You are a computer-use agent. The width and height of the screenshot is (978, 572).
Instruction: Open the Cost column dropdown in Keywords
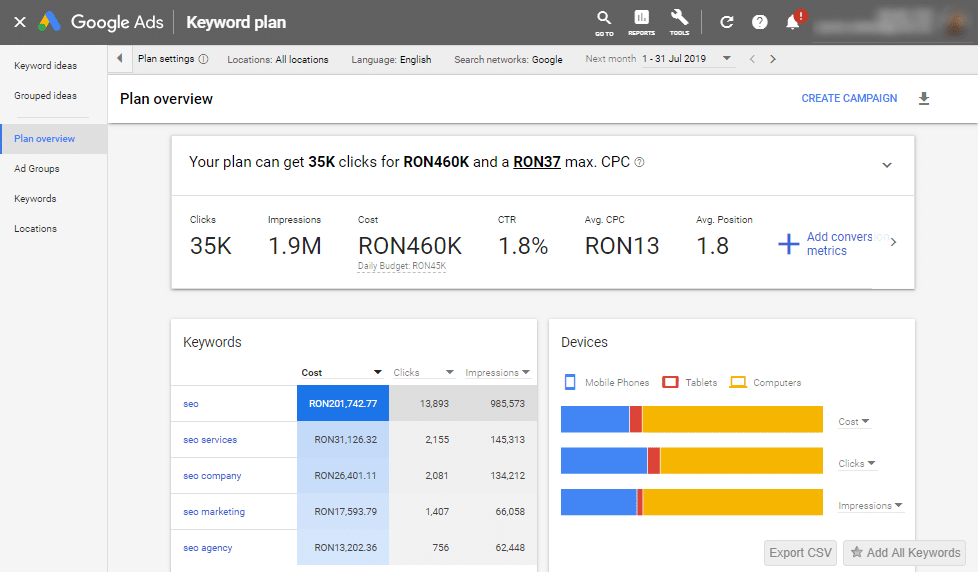tap(377, 372)
